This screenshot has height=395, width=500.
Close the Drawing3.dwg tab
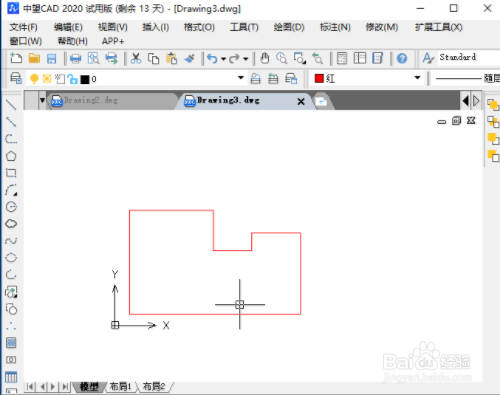[301, 101]
